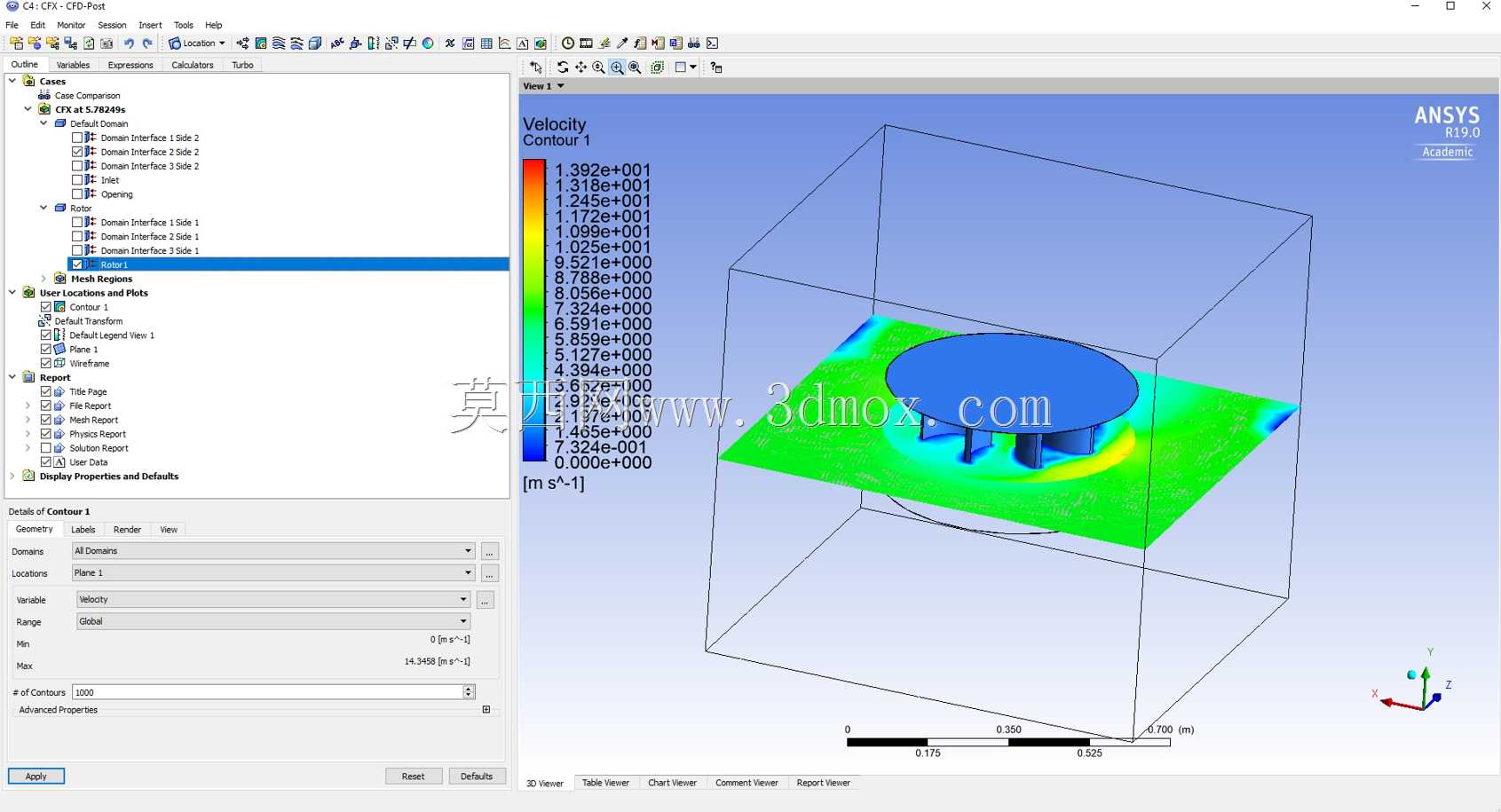1501x812 pixels.
Task: Switch to the Expressions tab
Action: click(130, 65)
